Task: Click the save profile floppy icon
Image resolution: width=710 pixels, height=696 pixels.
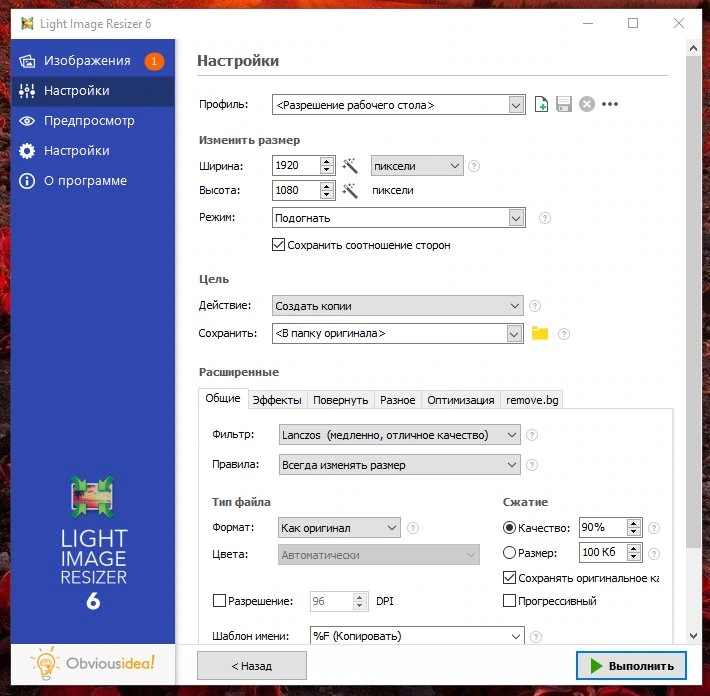Action: [x=564, y=104]
